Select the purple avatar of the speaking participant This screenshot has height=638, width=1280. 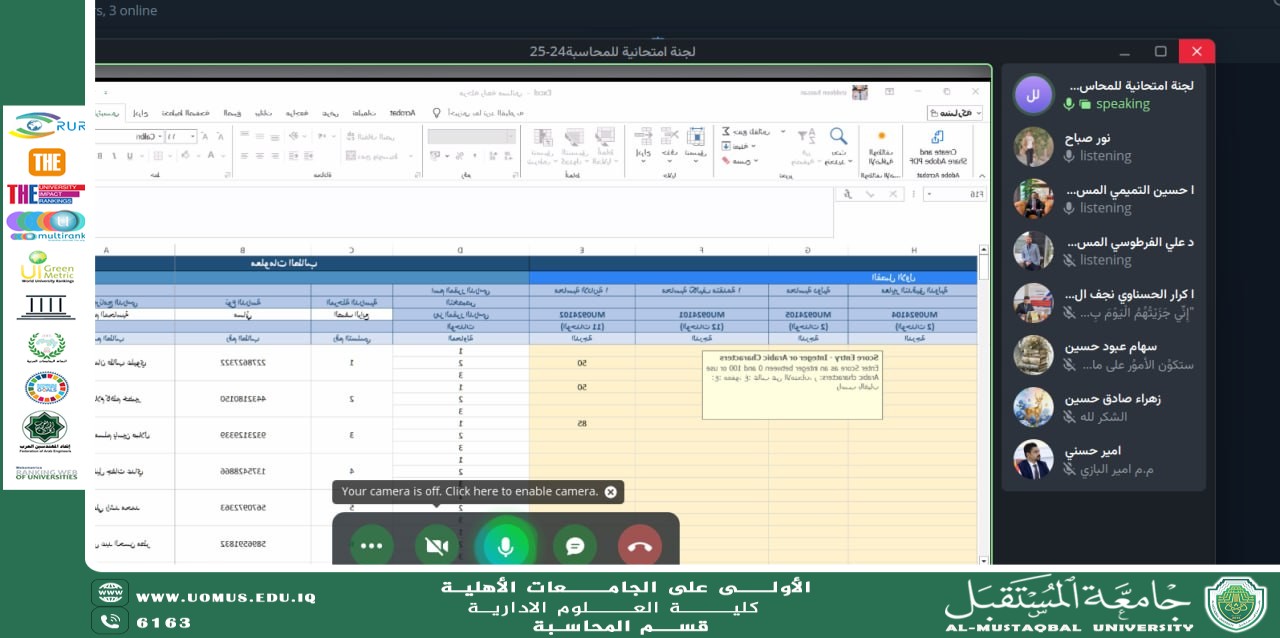(1034, 95)
